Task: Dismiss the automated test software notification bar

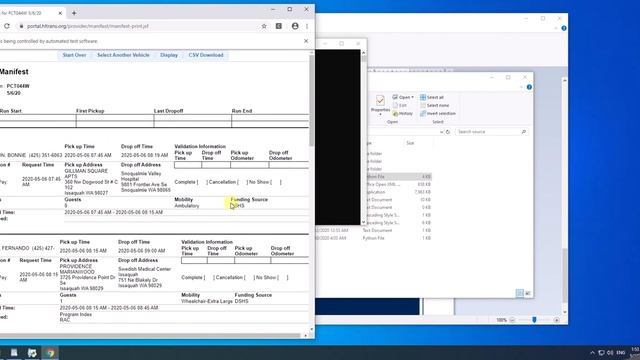Action: tap(306, 41)
